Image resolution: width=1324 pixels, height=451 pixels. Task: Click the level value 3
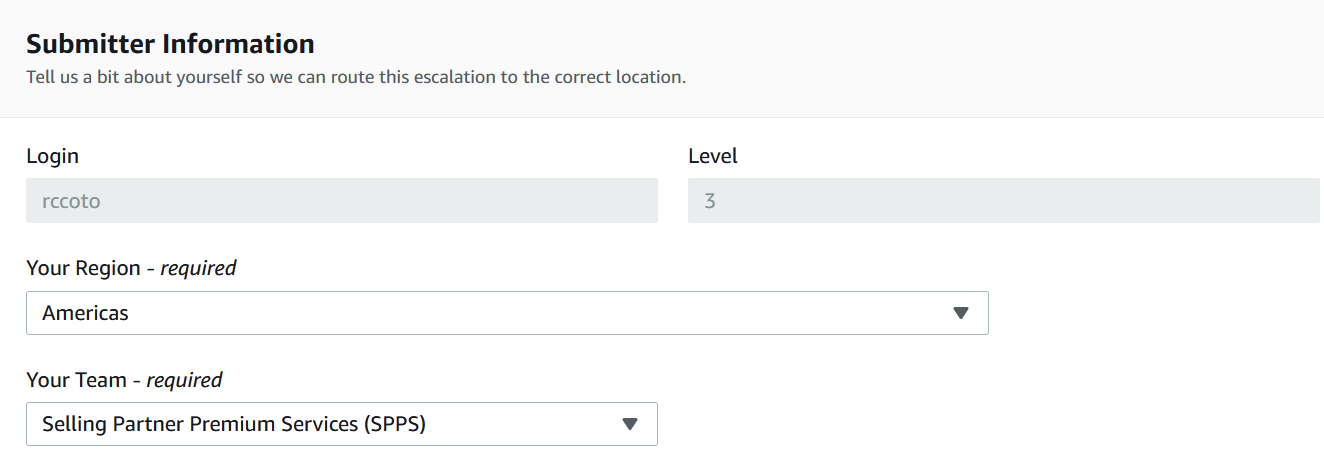coord(710,201)
